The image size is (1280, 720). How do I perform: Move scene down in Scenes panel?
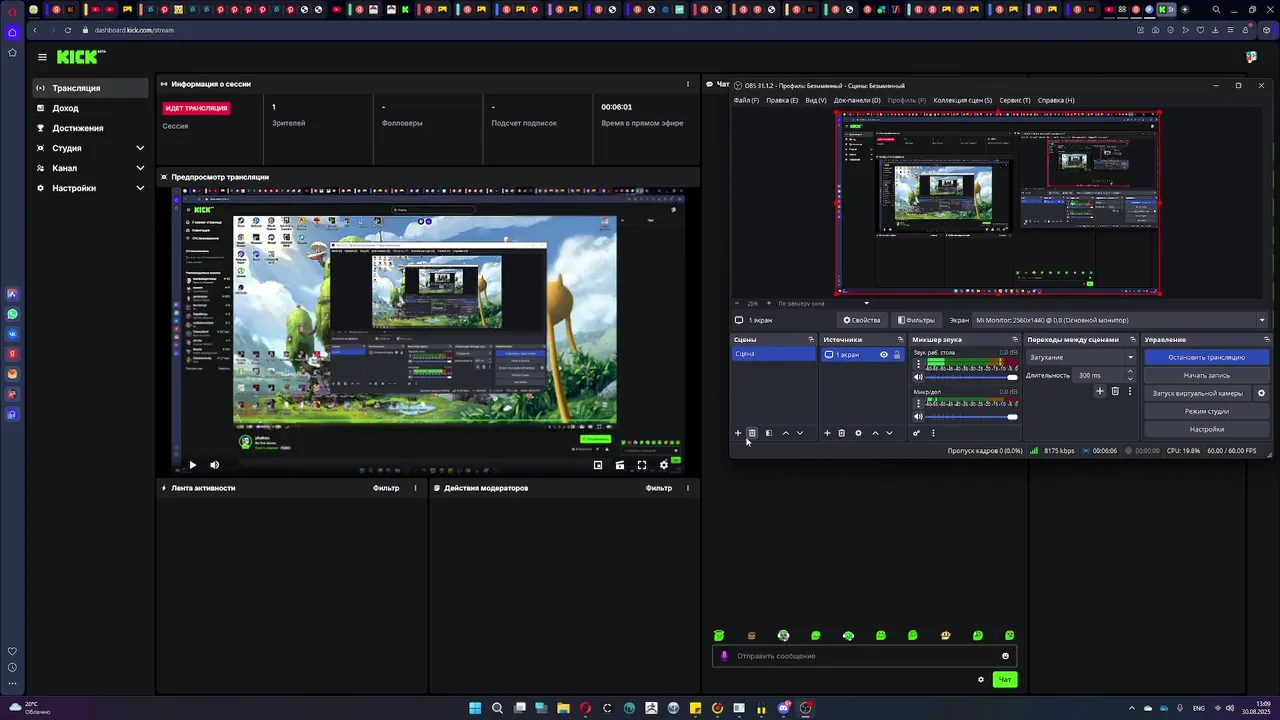click(799, 433)
